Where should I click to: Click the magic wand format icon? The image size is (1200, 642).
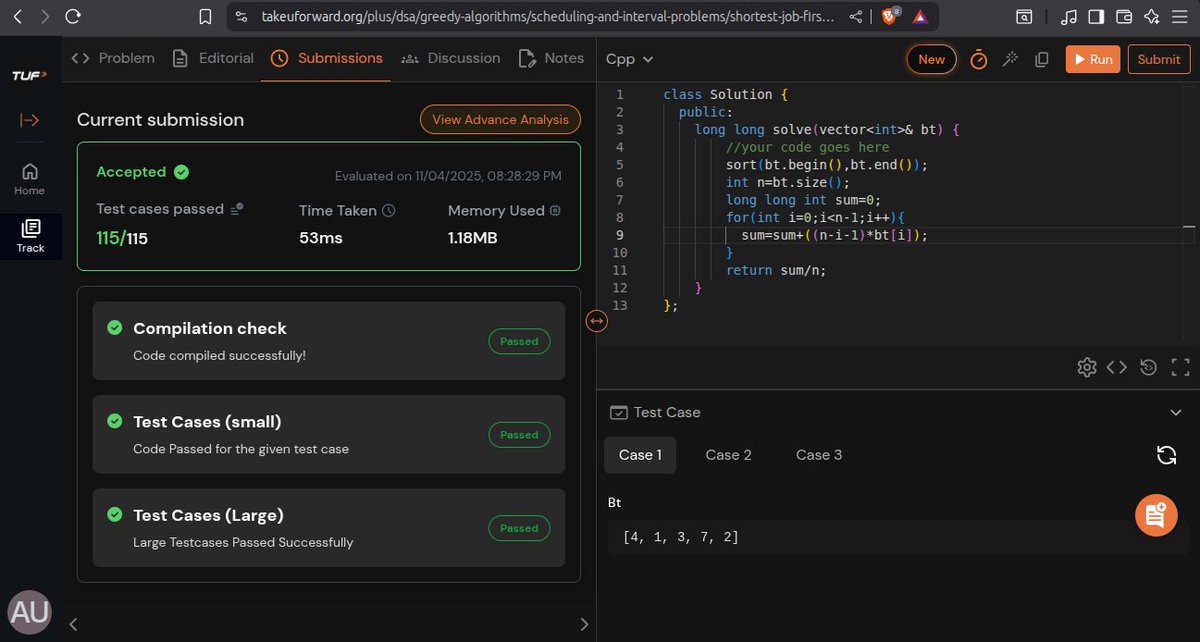(1011, 59)
